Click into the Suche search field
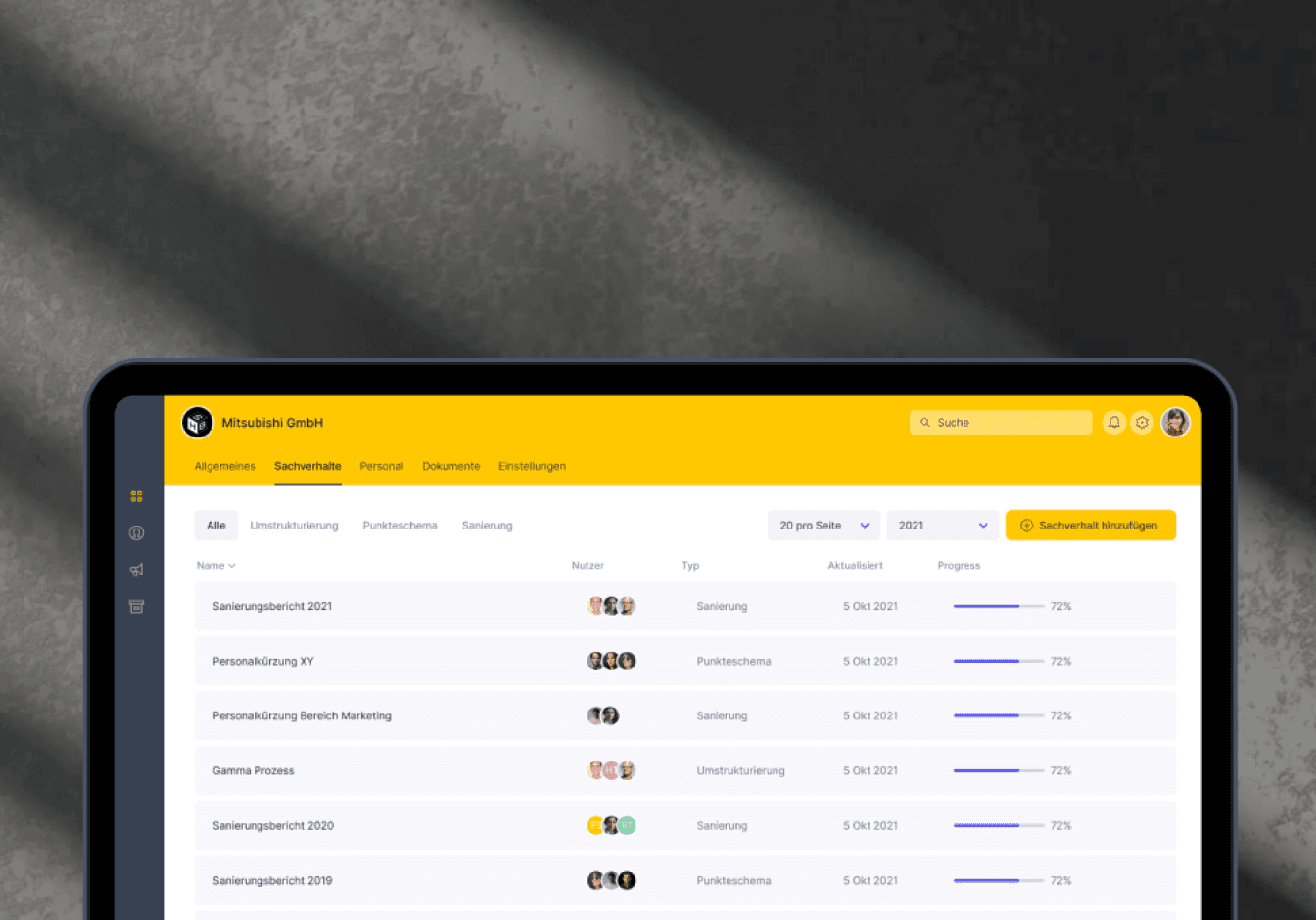Screen dimensions: 1316x920 tap(1001, 423)
